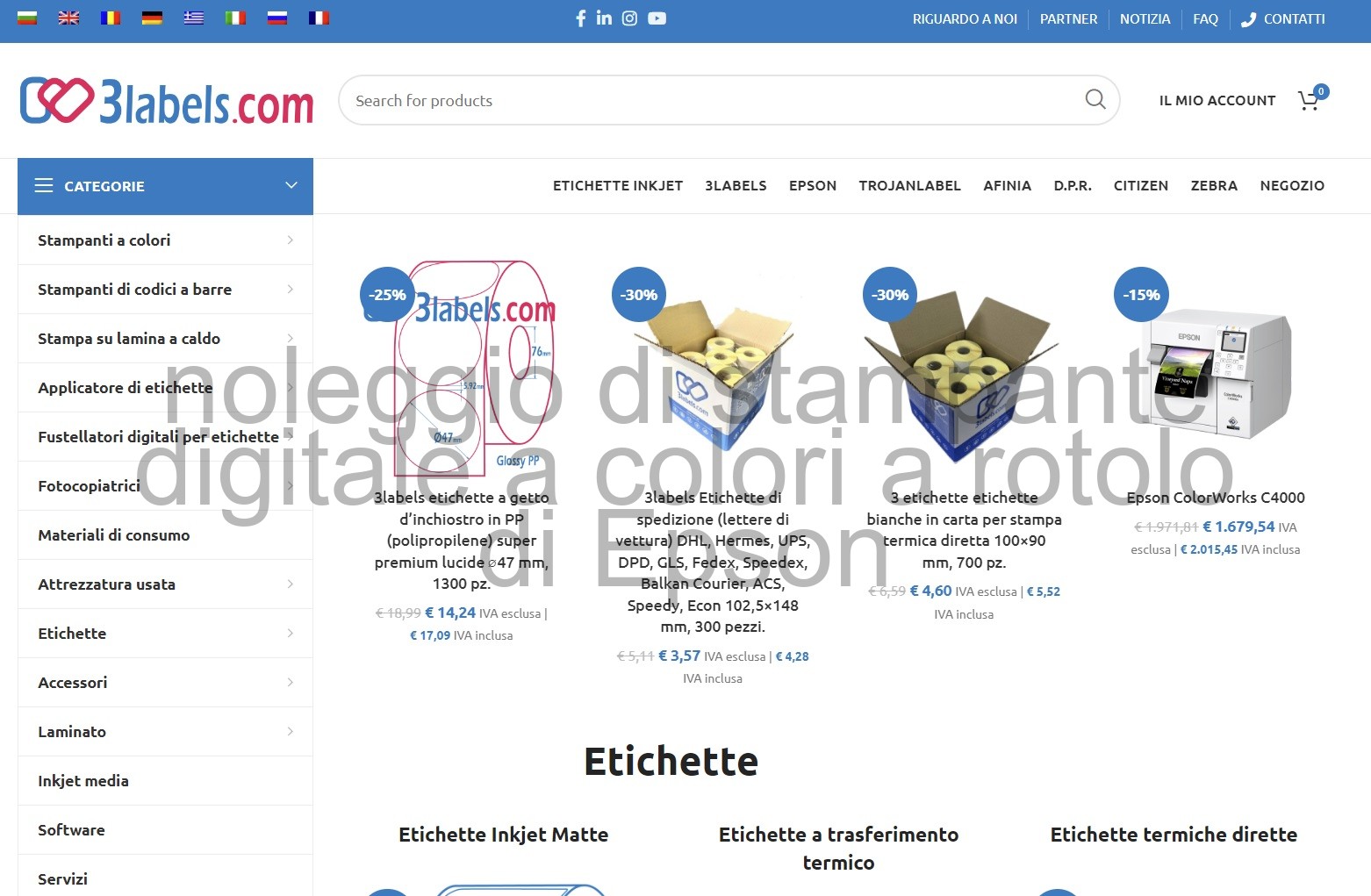Select the UK flag for English

[68, 17]
